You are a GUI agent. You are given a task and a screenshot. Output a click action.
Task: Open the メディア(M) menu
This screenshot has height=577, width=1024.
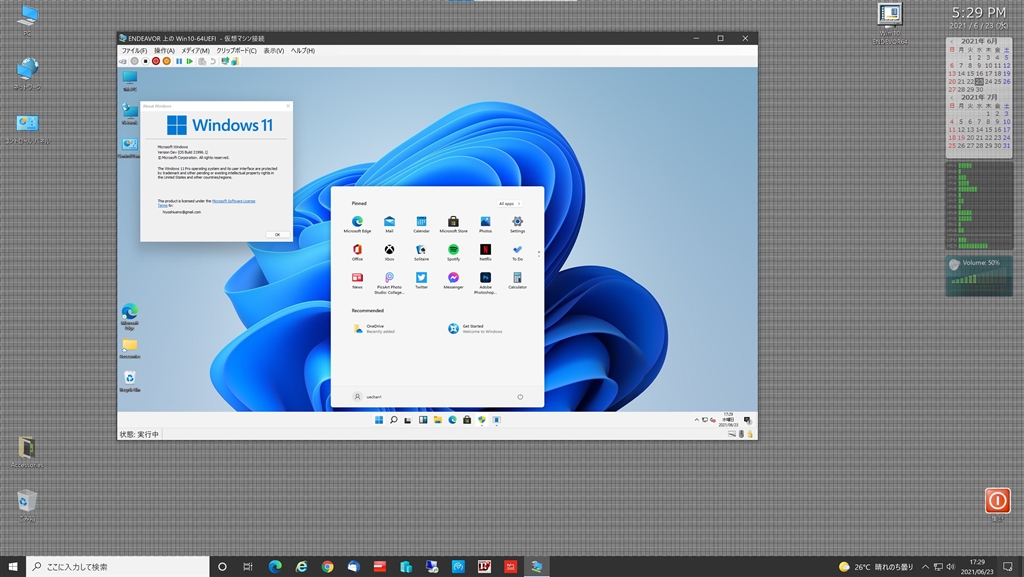click(195, 50)
